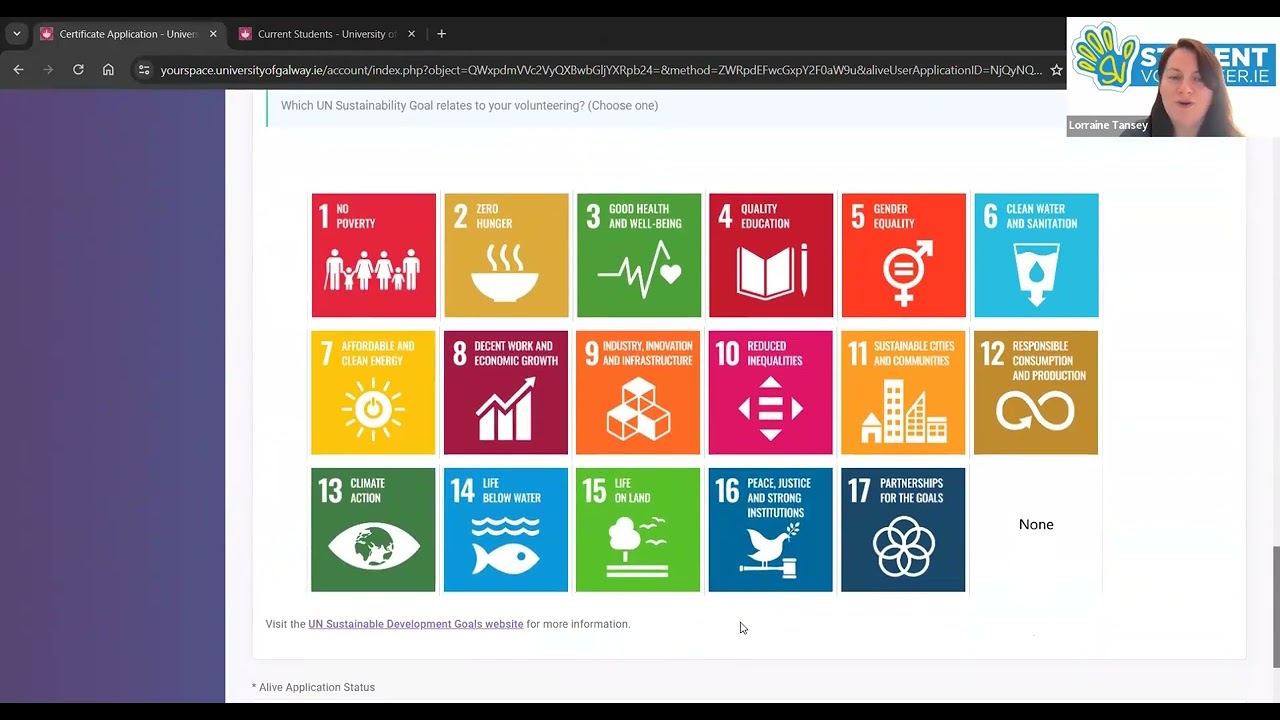Close the Certificate Application tab
Image resolution: width=1280 pixels, height=720 pixels.
(x=213, y=34)
